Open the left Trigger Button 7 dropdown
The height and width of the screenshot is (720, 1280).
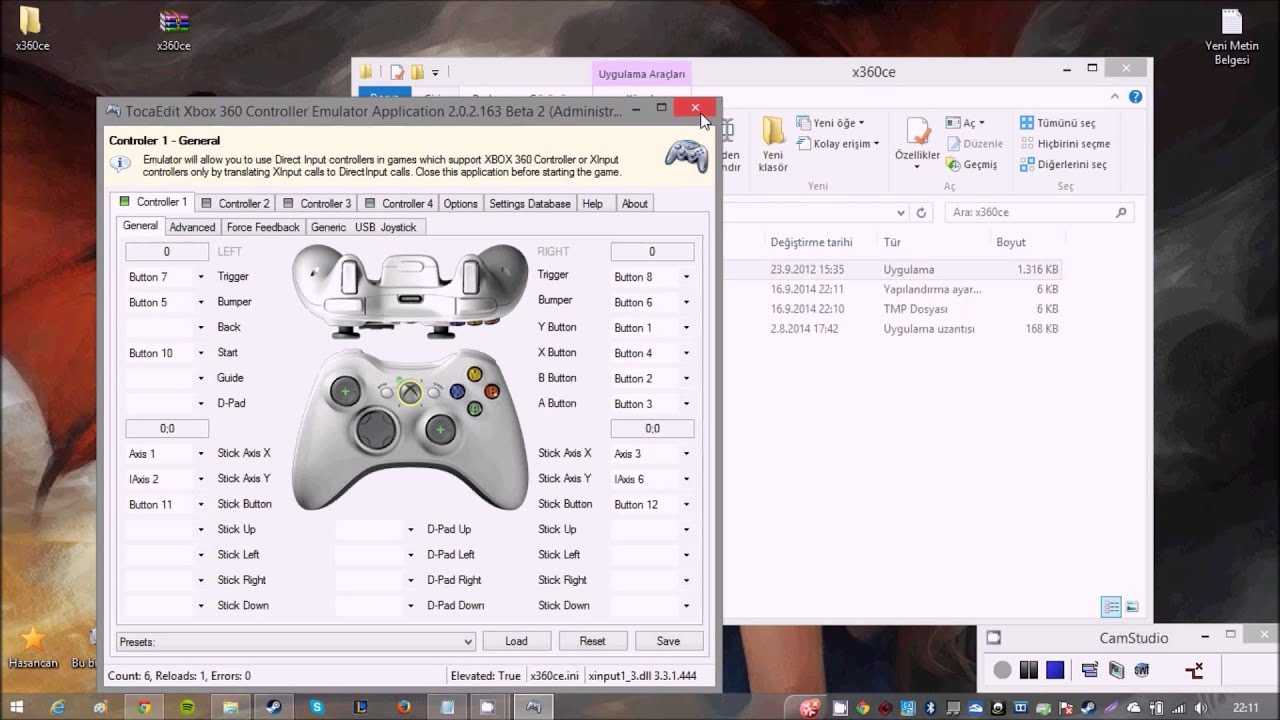[x=167, y=277]
